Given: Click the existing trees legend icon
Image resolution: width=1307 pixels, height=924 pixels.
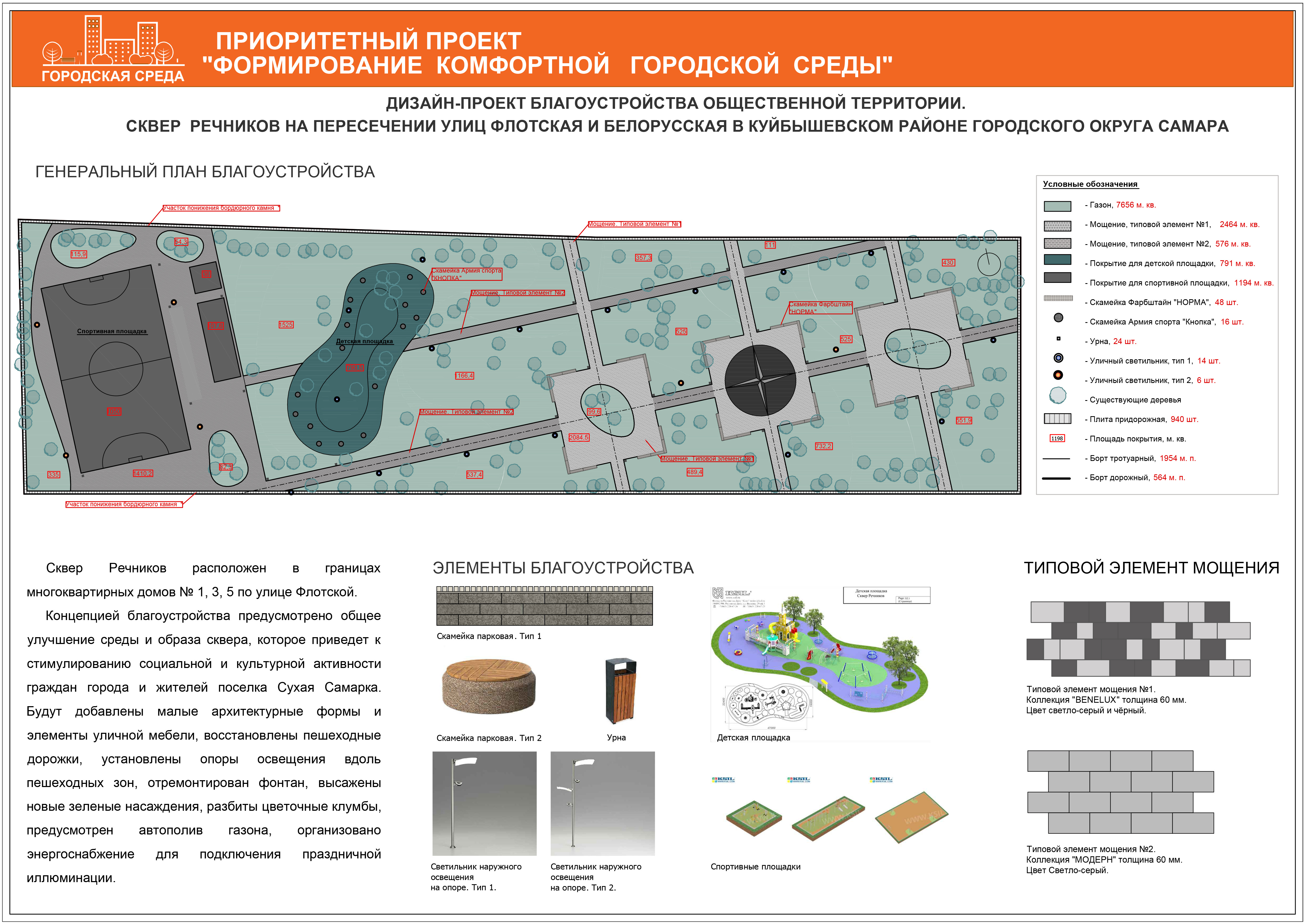Looking at the screenshot, I should click(x=1058, y=395).
